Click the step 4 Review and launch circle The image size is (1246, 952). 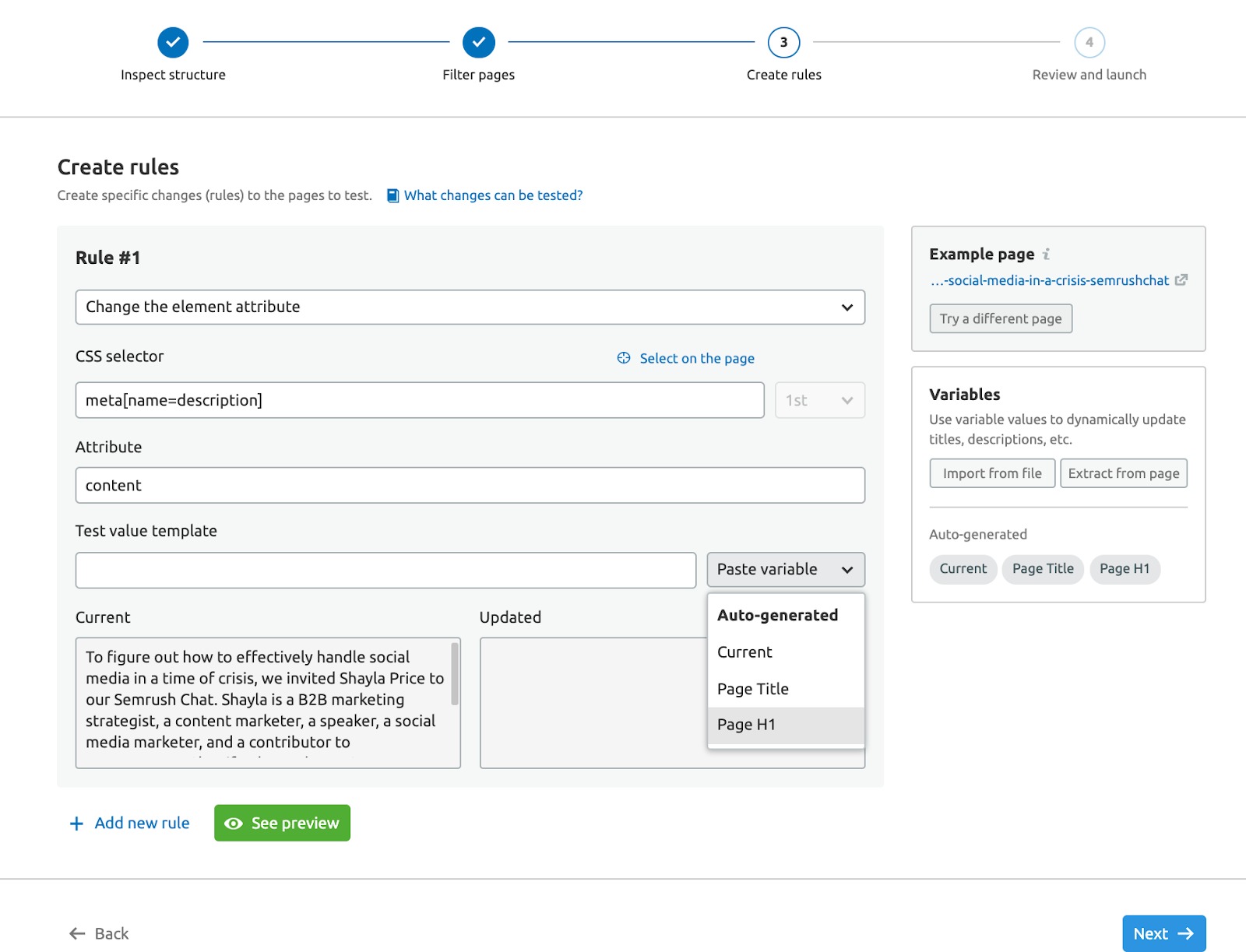[x=1089, y=42]
